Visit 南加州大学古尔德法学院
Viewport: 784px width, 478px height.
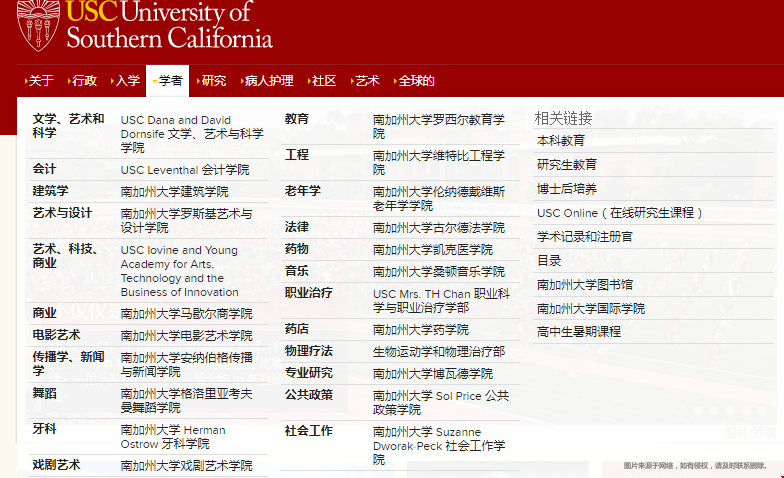pos(439,228)
